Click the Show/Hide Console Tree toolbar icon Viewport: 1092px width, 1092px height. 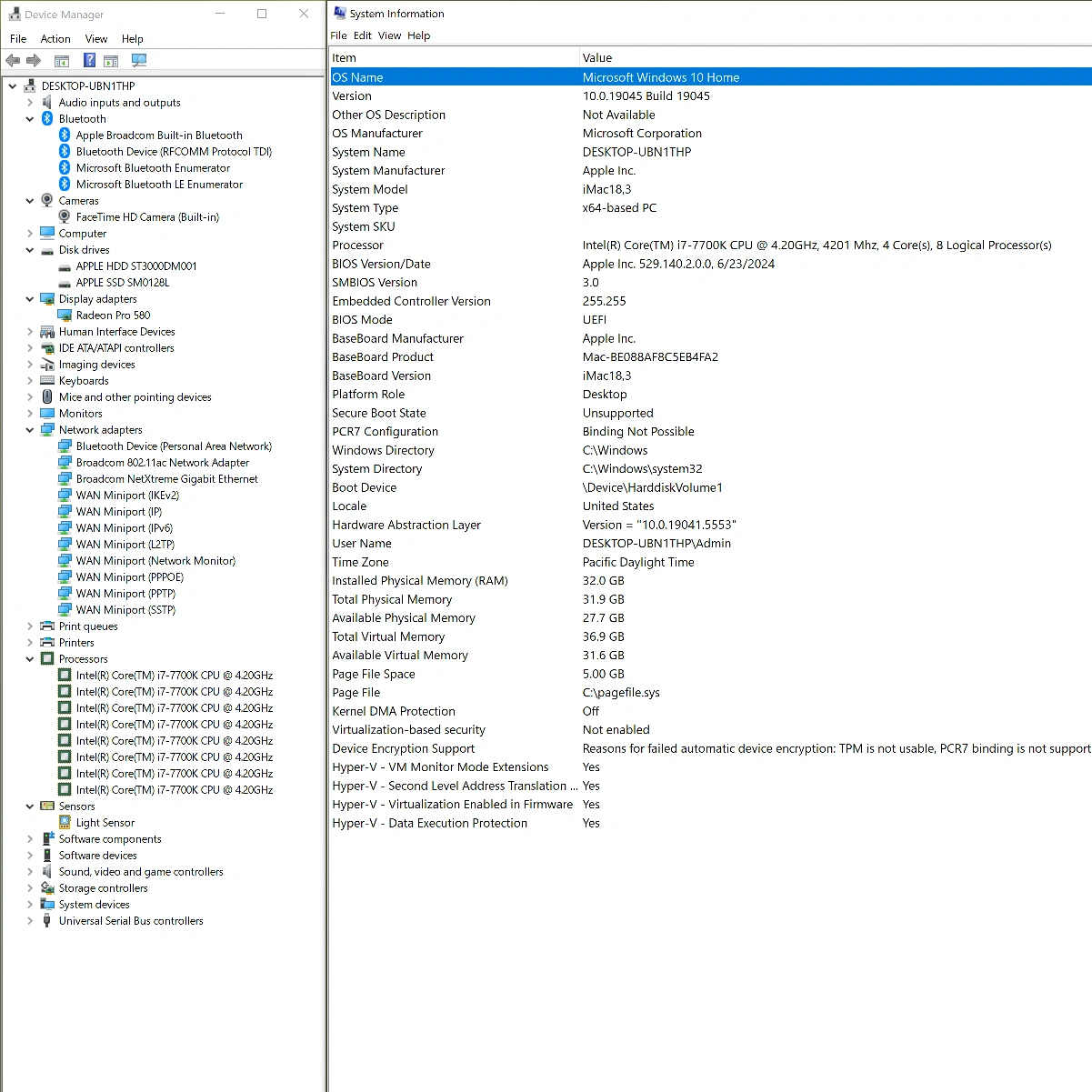tap(62, 61)
